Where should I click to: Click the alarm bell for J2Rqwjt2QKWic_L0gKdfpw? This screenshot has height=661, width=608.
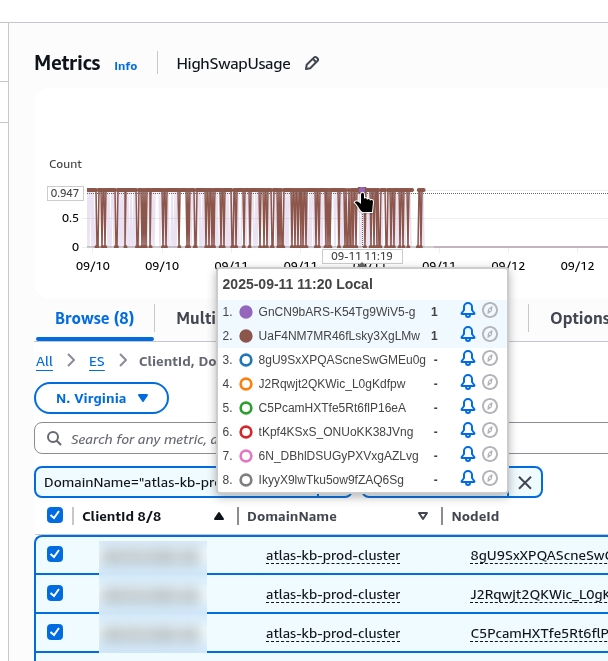467,383
